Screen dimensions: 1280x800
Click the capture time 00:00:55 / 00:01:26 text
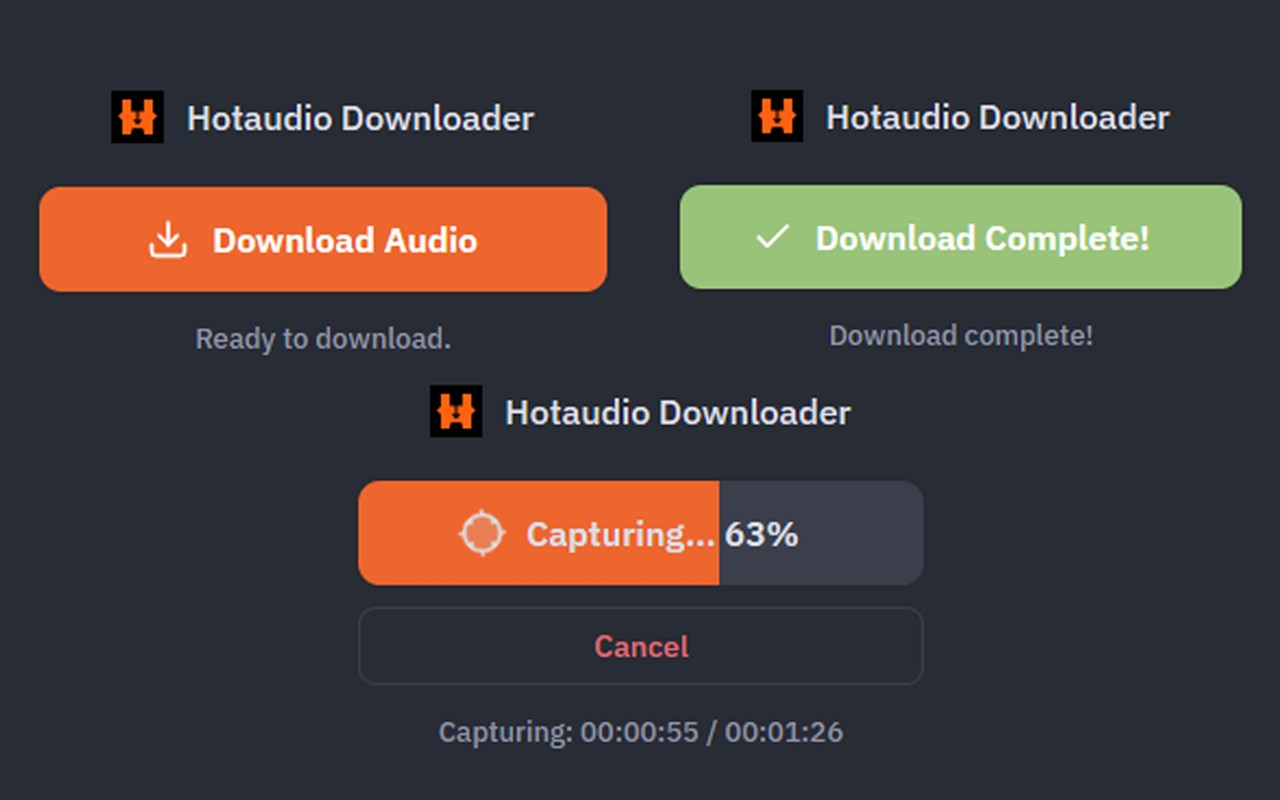pyautogui.click(x=640, y=732)
